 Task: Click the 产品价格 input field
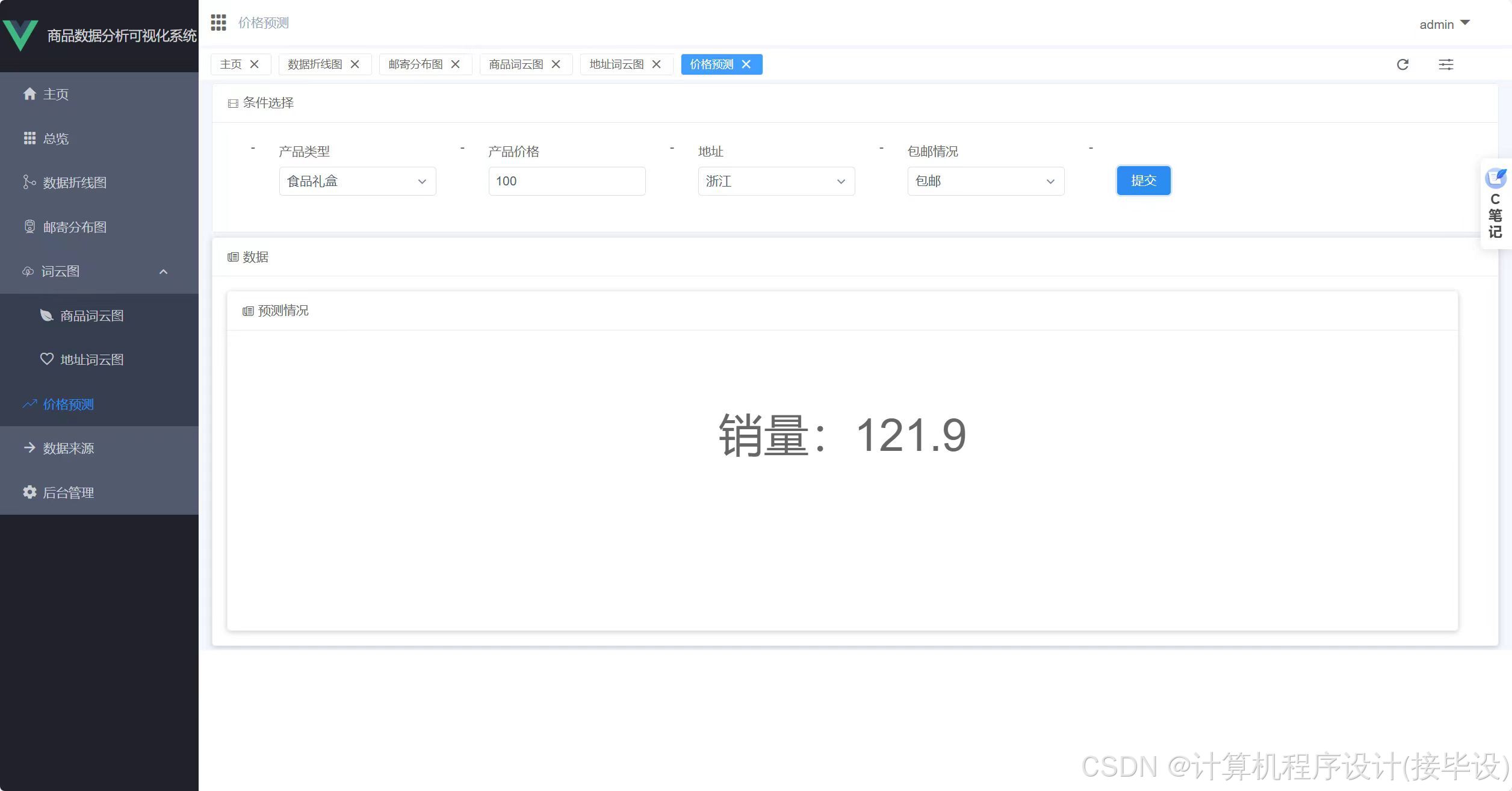click(566, 181)
